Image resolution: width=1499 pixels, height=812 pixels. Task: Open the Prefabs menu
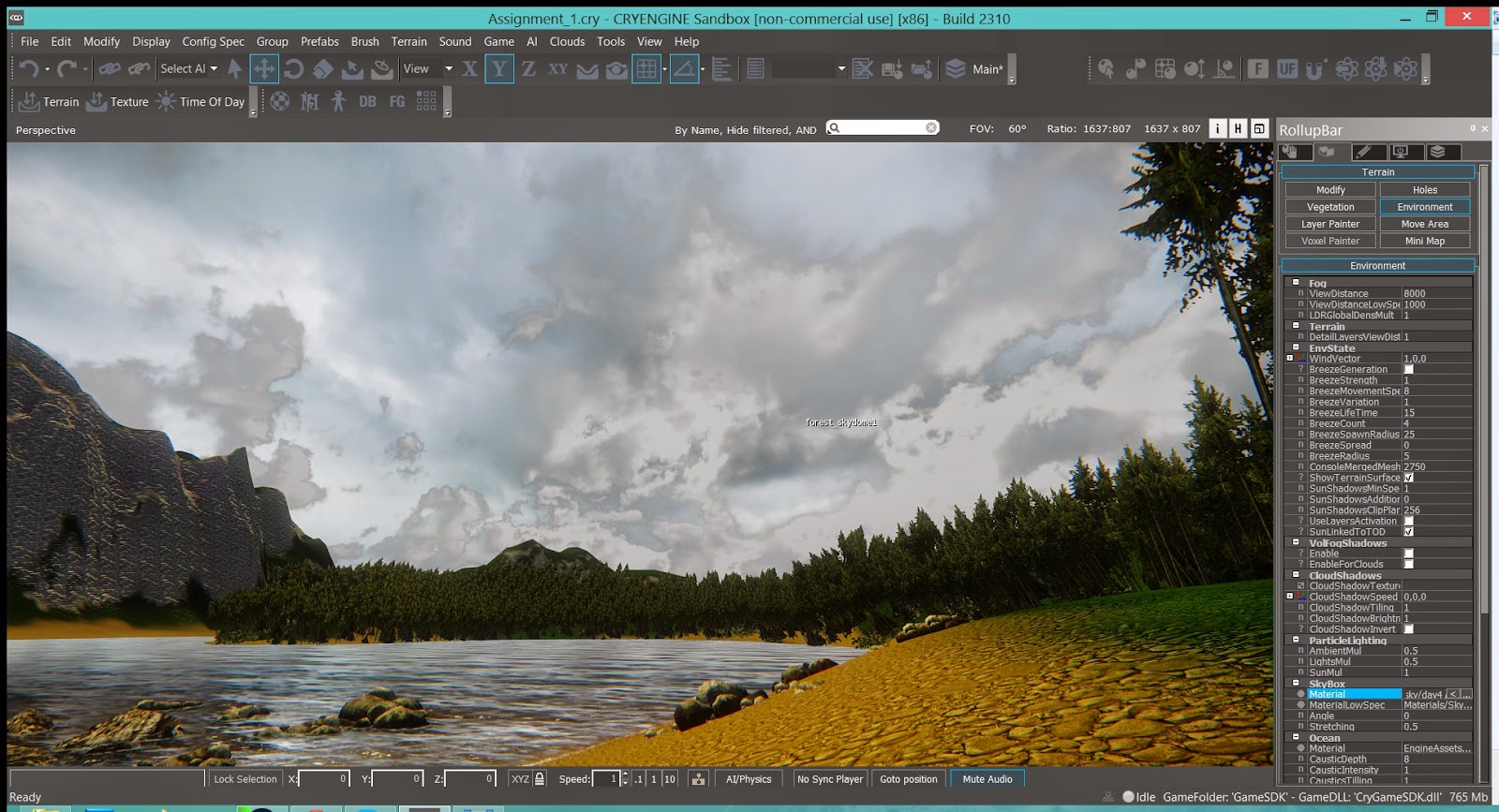(x=319, y=41)
